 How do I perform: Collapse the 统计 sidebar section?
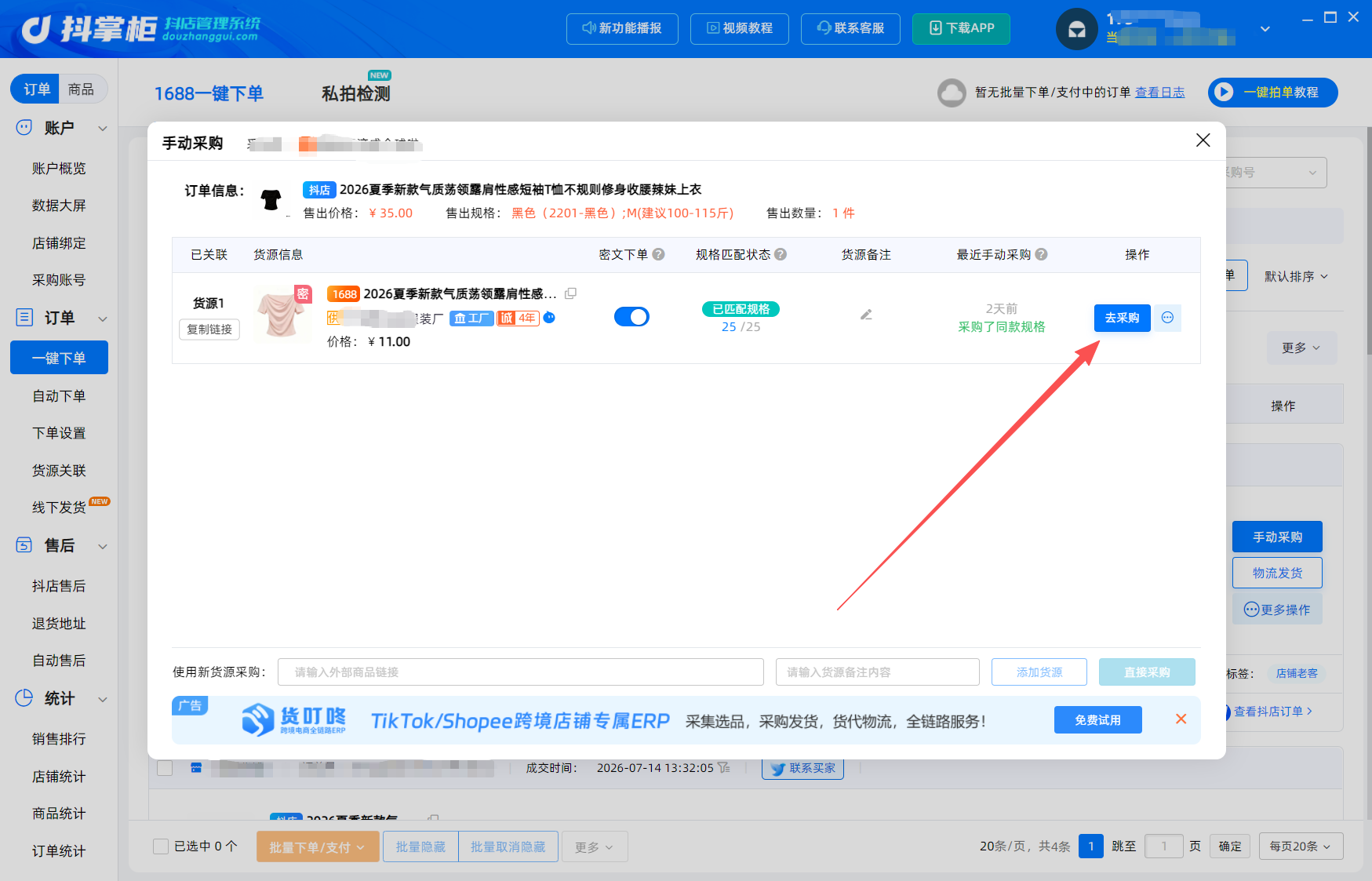point(103,699)
